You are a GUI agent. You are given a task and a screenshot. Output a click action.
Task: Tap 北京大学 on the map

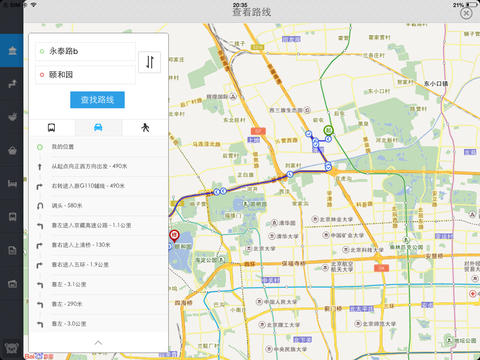[261, 248]
